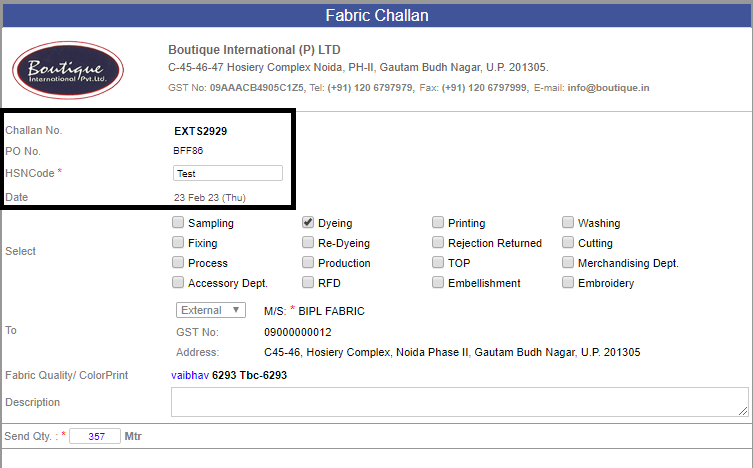Screen dimensions: 753x468
Task: Select the Re-Dyeing option
Action: 308,242
